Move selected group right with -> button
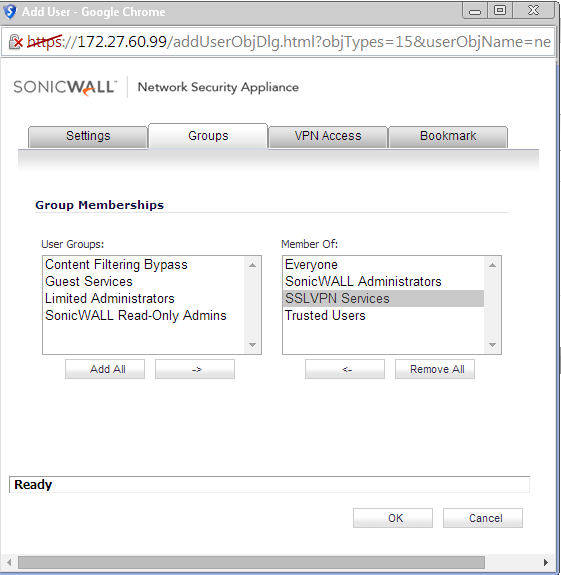Image resolution: width=561 pixels, height=575 pixels. coord(195,369)
